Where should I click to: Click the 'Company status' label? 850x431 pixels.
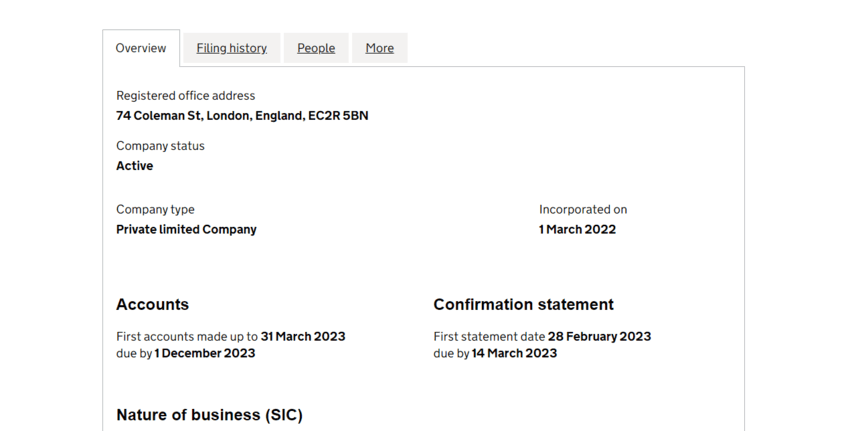click(160, 146)
